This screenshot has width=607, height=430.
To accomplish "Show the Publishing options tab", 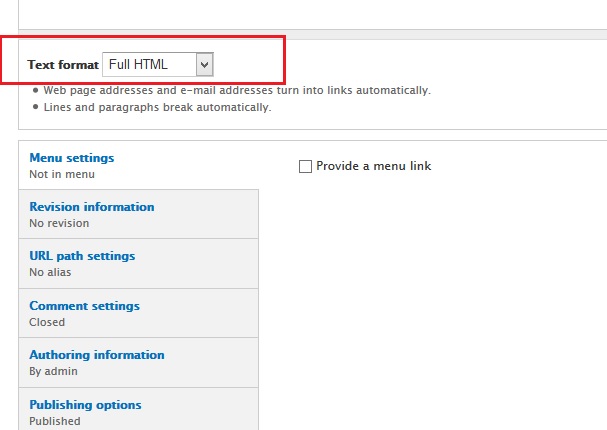I will click(x=85, y=405).
